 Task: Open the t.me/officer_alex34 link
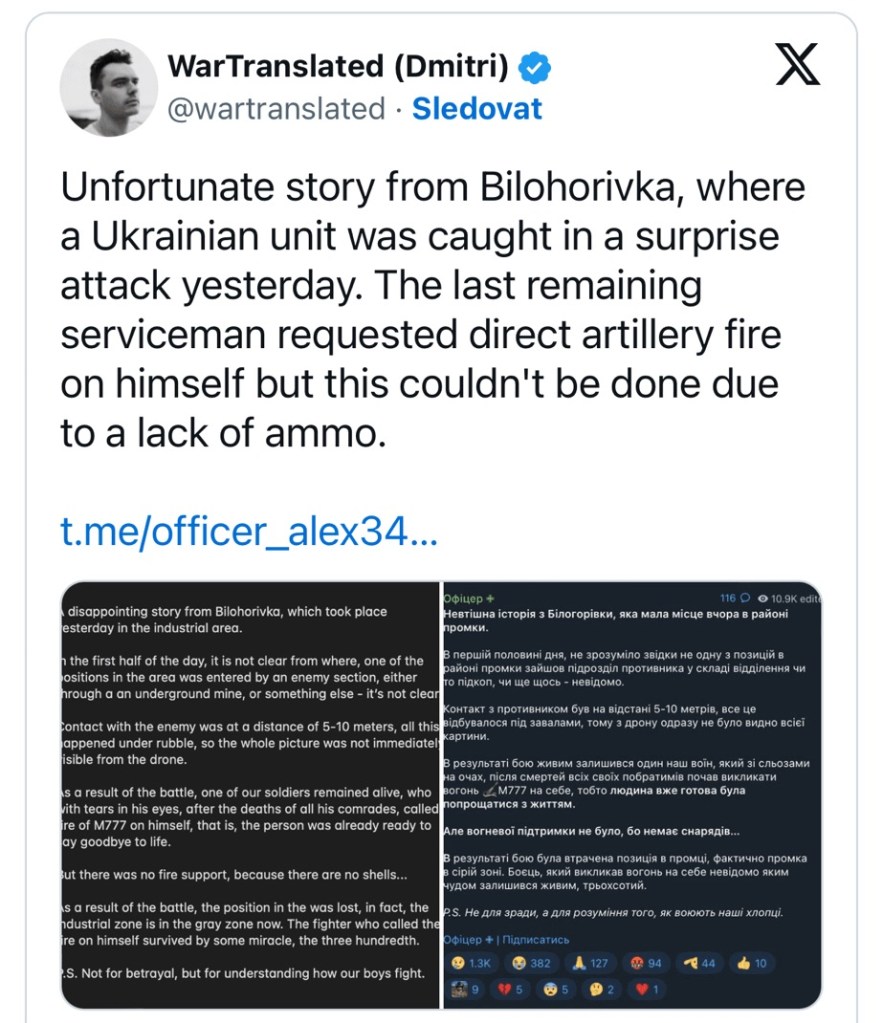tap(249, 532)
